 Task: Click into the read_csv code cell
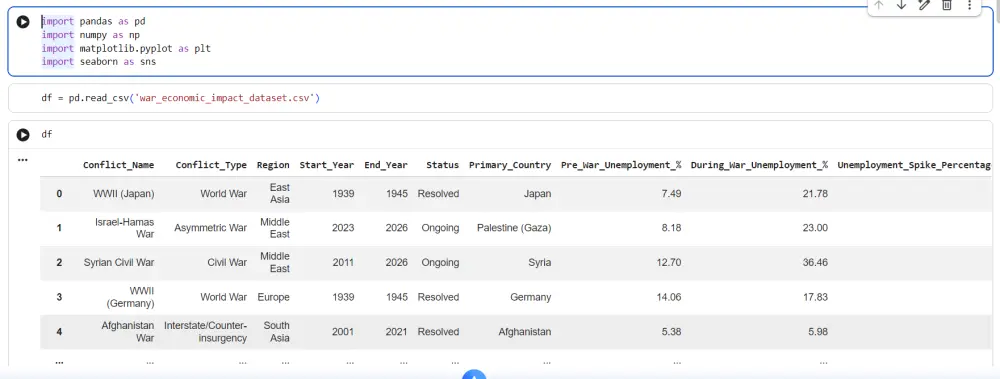click(500, 98)
